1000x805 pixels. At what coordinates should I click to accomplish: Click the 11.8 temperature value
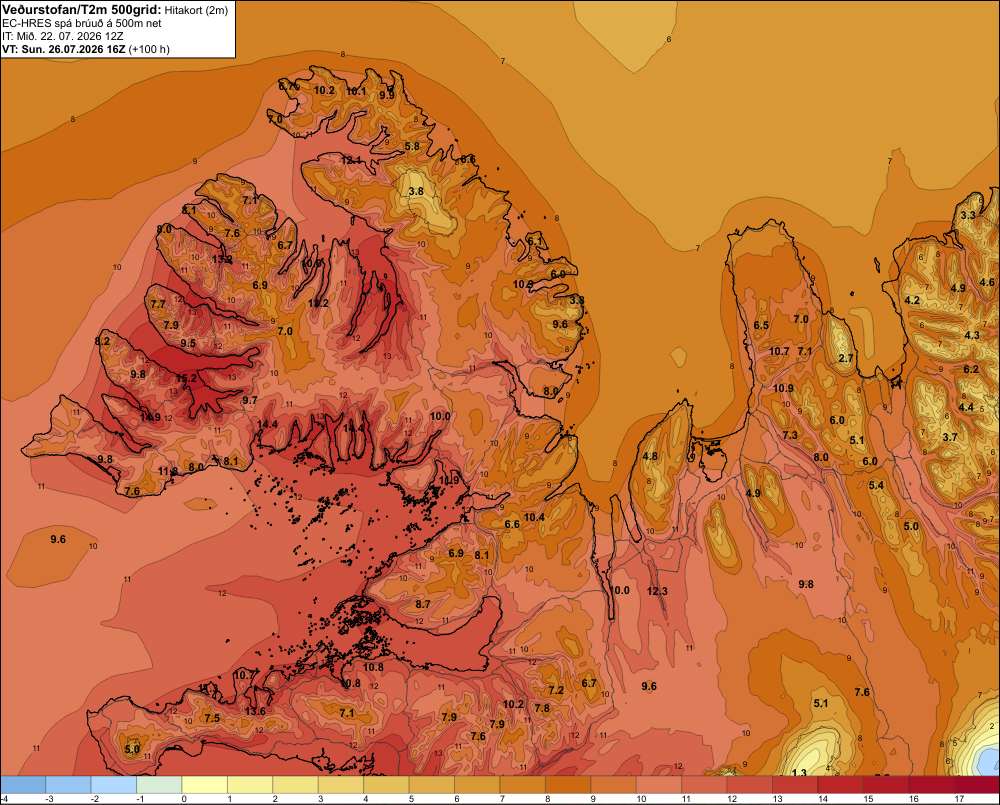(168, 471)
